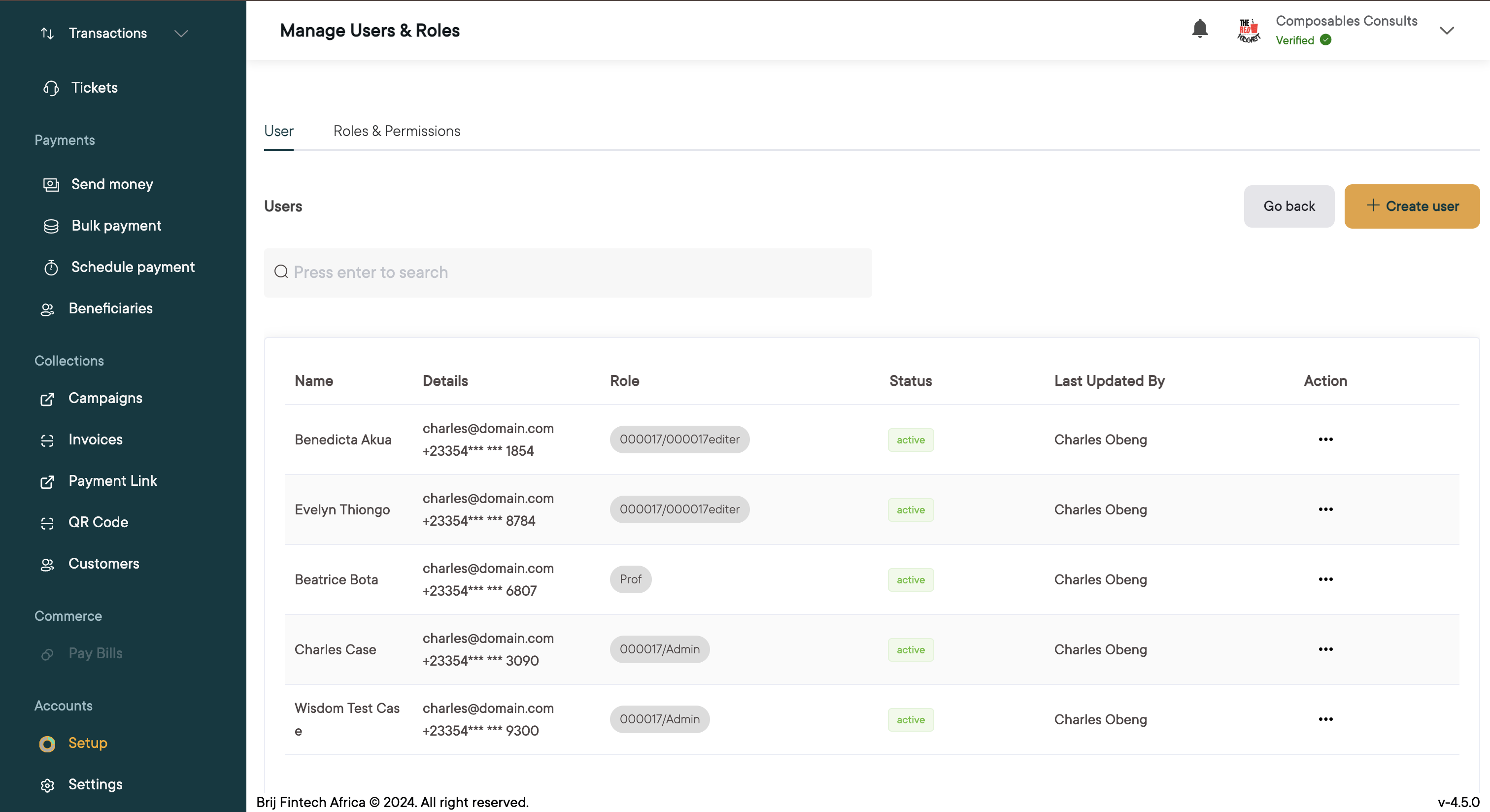Click the Campaigns external link icon
Viewport: 1490px width, 812px height.
pyautogui.click(x=47, y=399)
